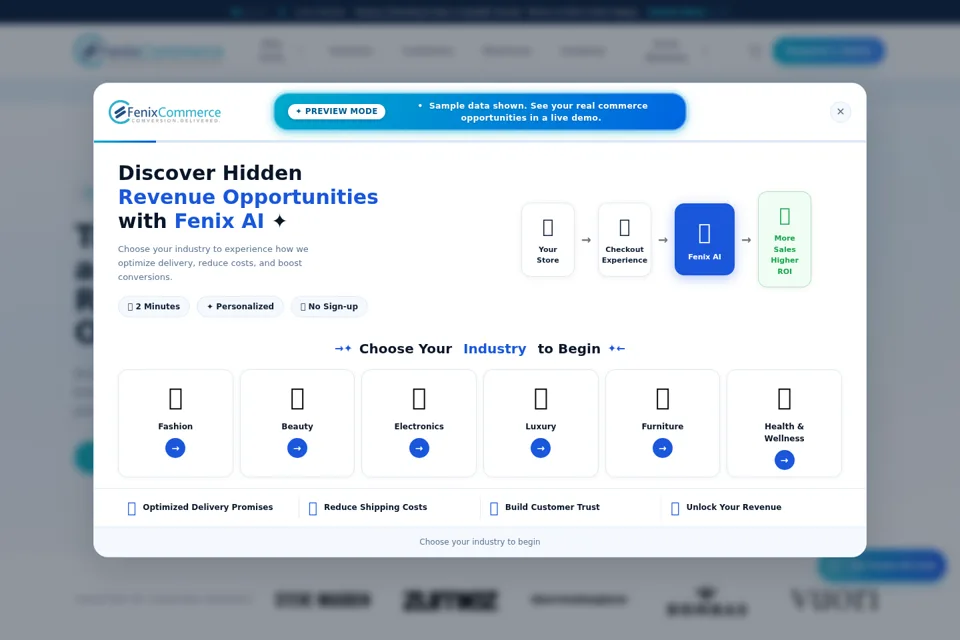The image size is (960, 640).
Task: Click the icon beside Reduce Shipping Costs
Action: click(x=313, y=508)
